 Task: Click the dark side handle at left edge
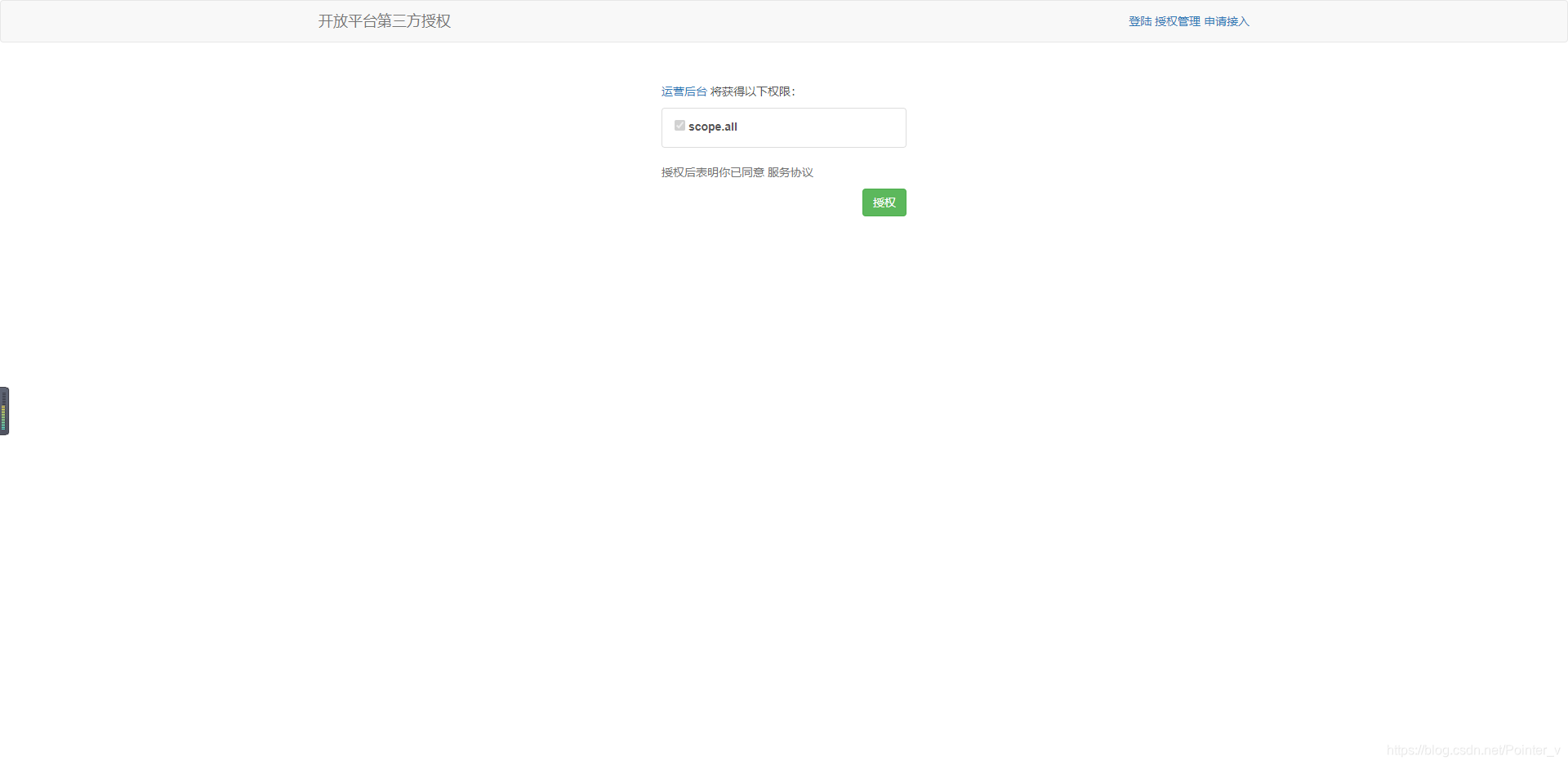[4, 411]
